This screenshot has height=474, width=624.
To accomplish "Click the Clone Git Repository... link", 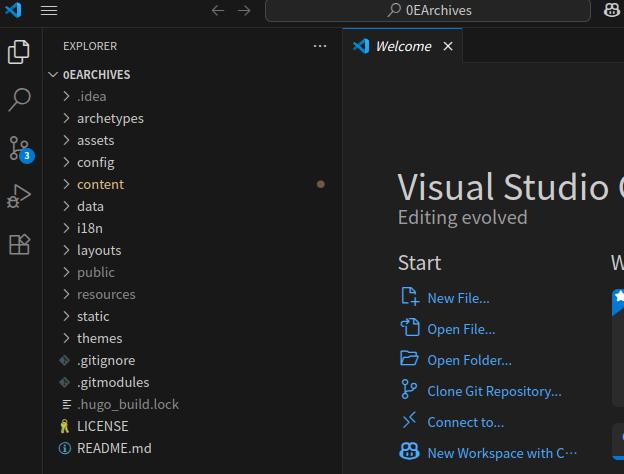I will [494, 391].
